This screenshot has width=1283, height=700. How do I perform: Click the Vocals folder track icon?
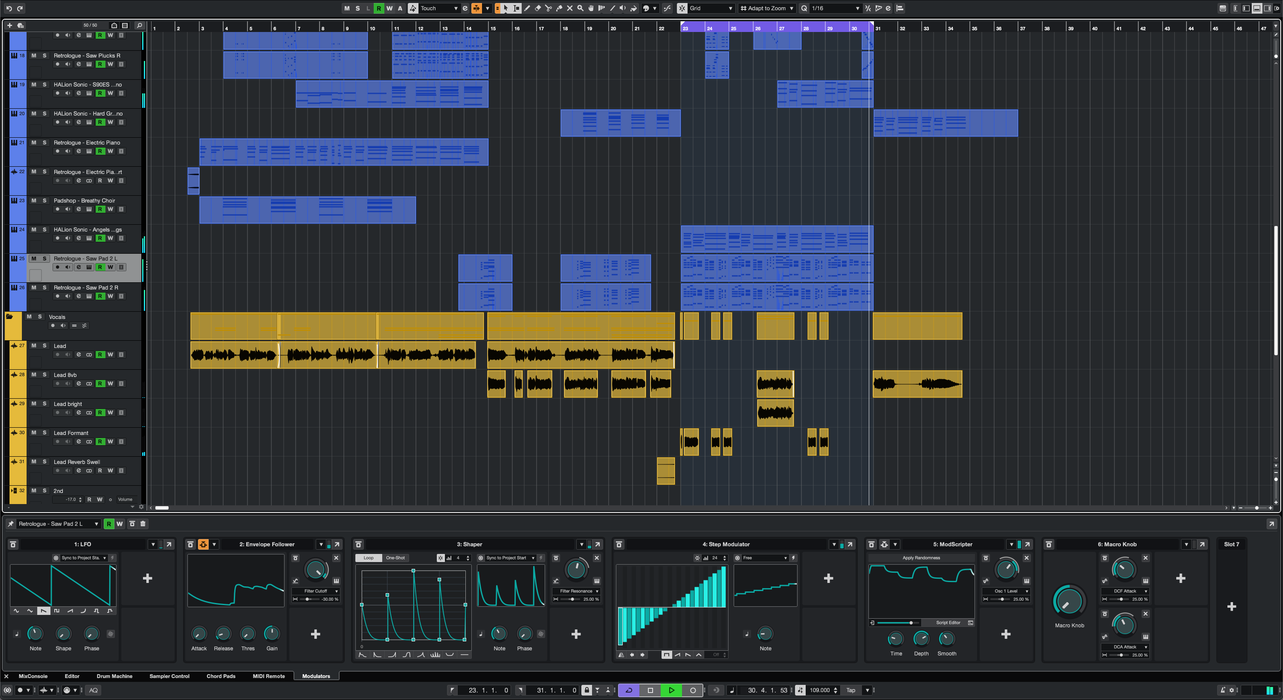coord(9,317)
